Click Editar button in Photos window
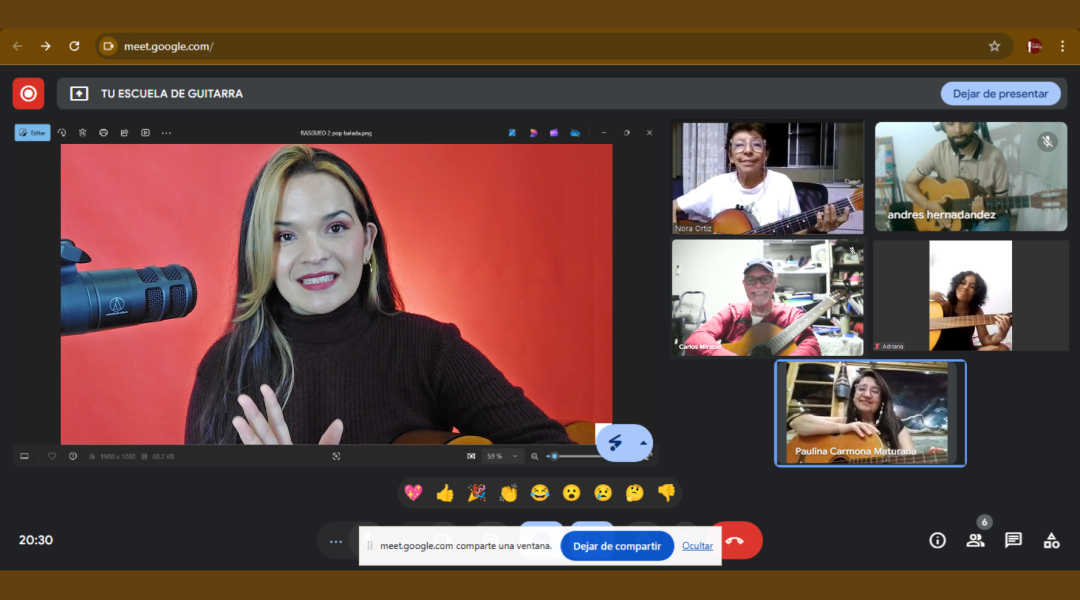Image resolution: width=1080 pixels, height=600 pixels. click(x=32, y=133)
